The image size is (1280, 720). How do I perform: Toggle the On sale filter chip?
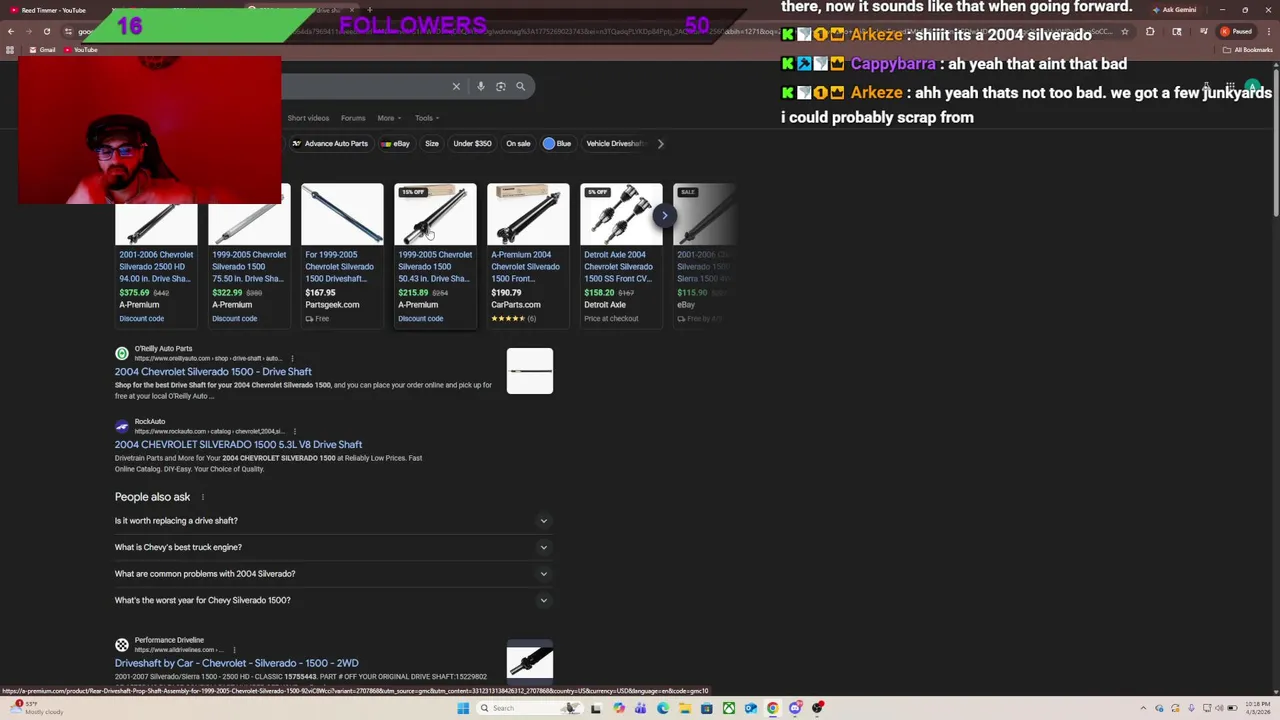[x=518, y=143]
